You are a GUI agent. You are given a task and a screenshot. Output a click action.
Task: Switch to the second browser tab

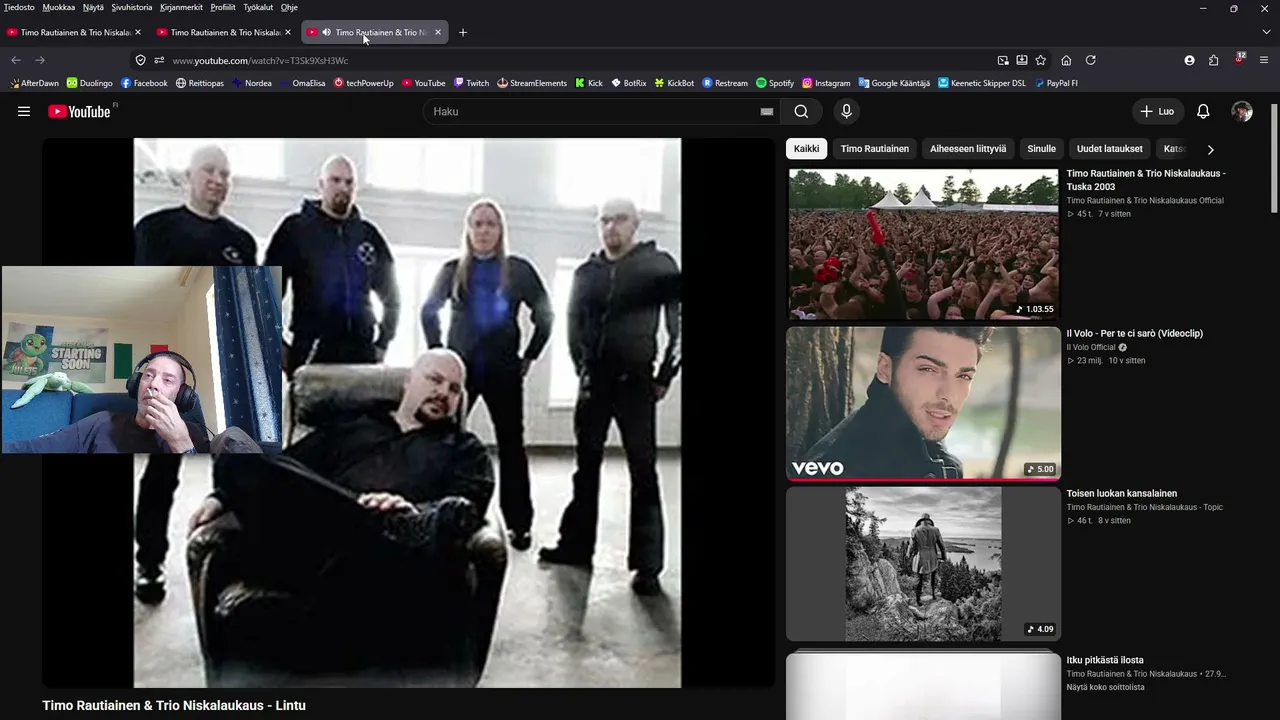(223, 32)
